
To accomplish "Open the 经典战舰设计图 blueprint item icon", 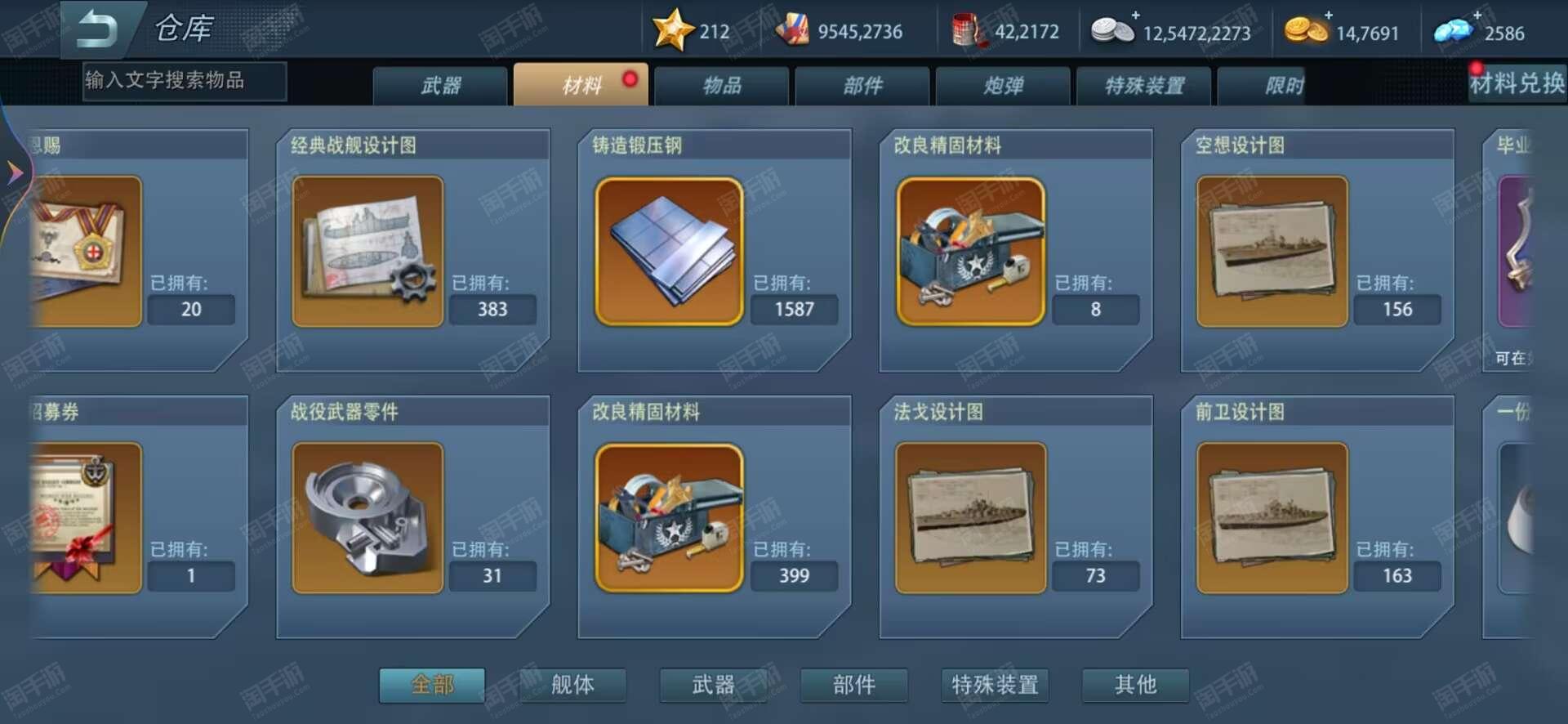I will [367, 252].
